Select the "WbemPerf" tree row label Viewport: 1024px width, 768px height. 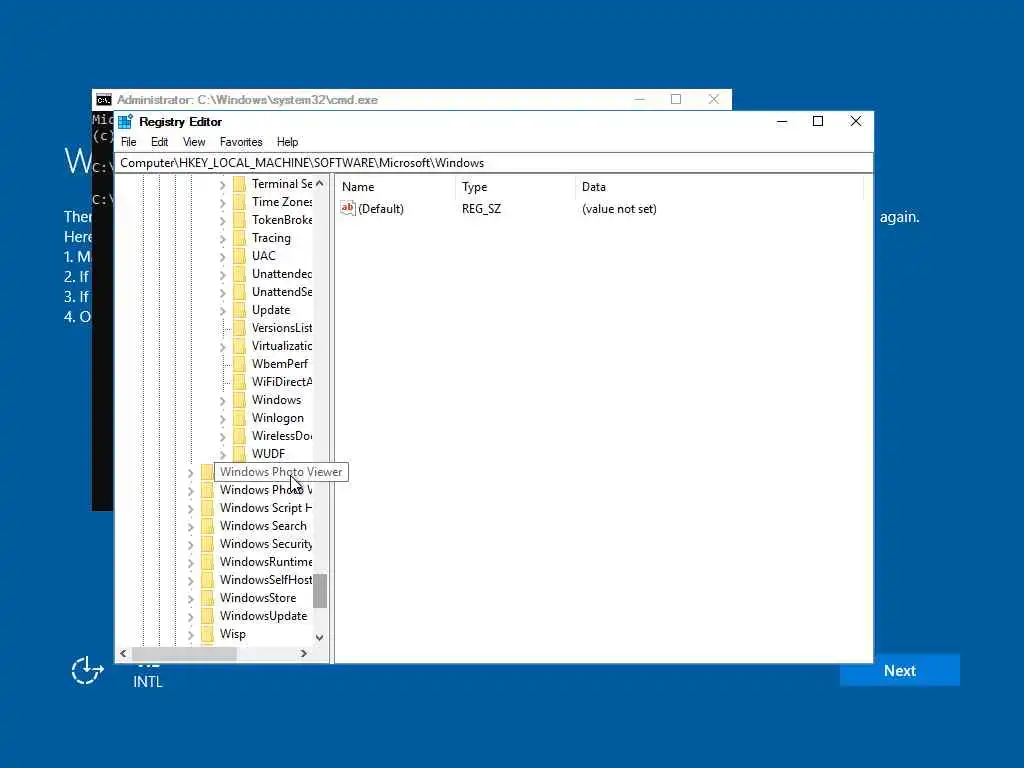(x=280, y=364)
